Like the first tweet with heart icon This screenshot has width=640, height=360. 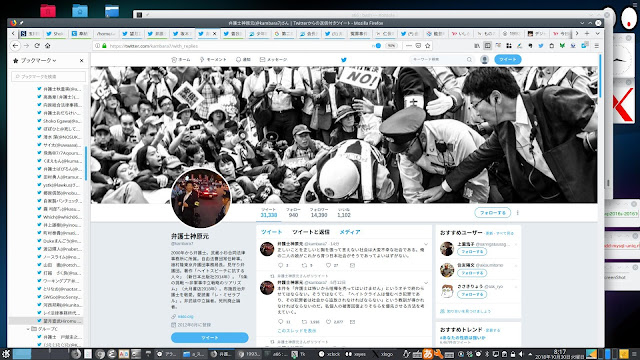coord(328,265)
